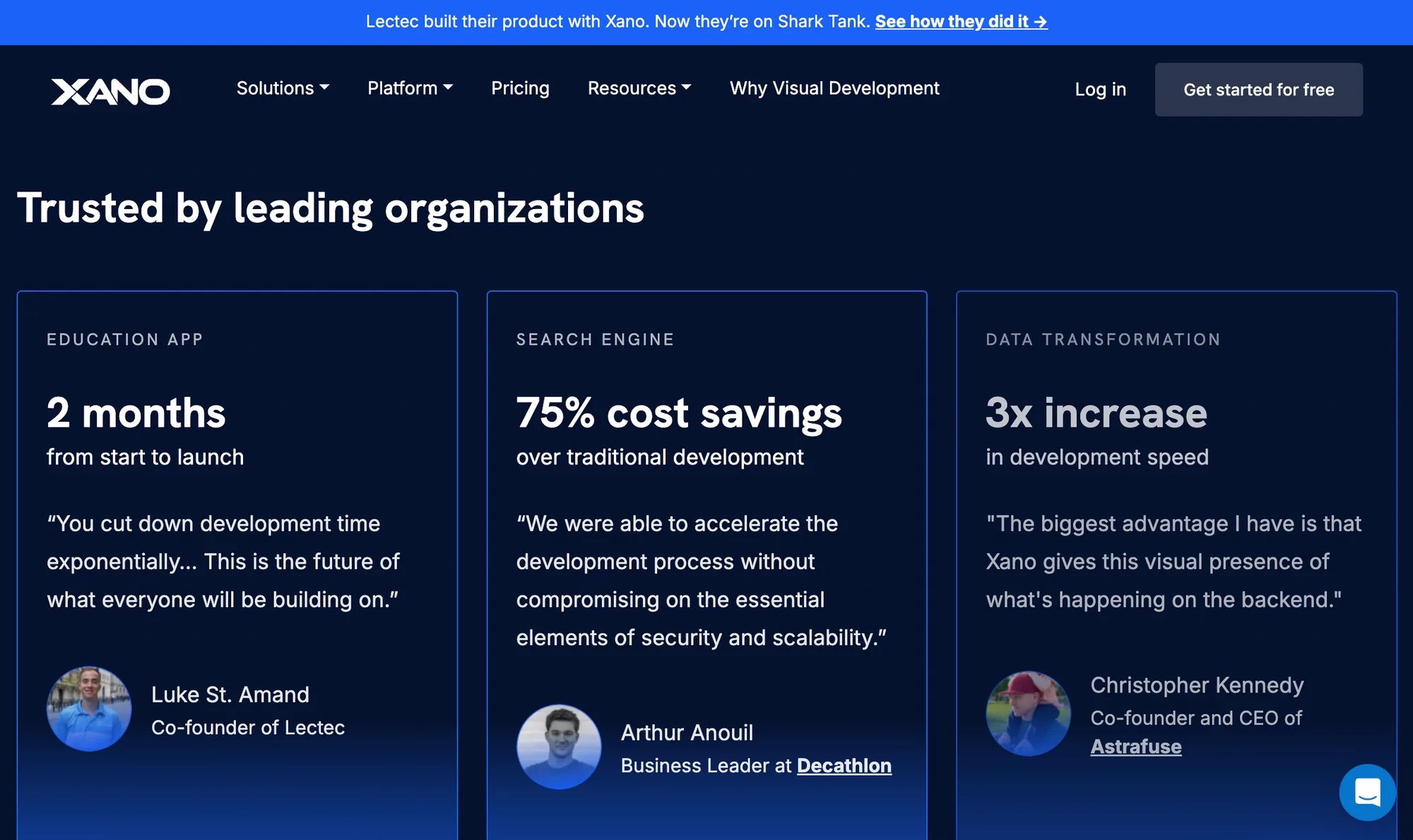This screenshot has width=1413, height=840.
Task: Click the EDUCATION APP label
Action: (125, 340)
